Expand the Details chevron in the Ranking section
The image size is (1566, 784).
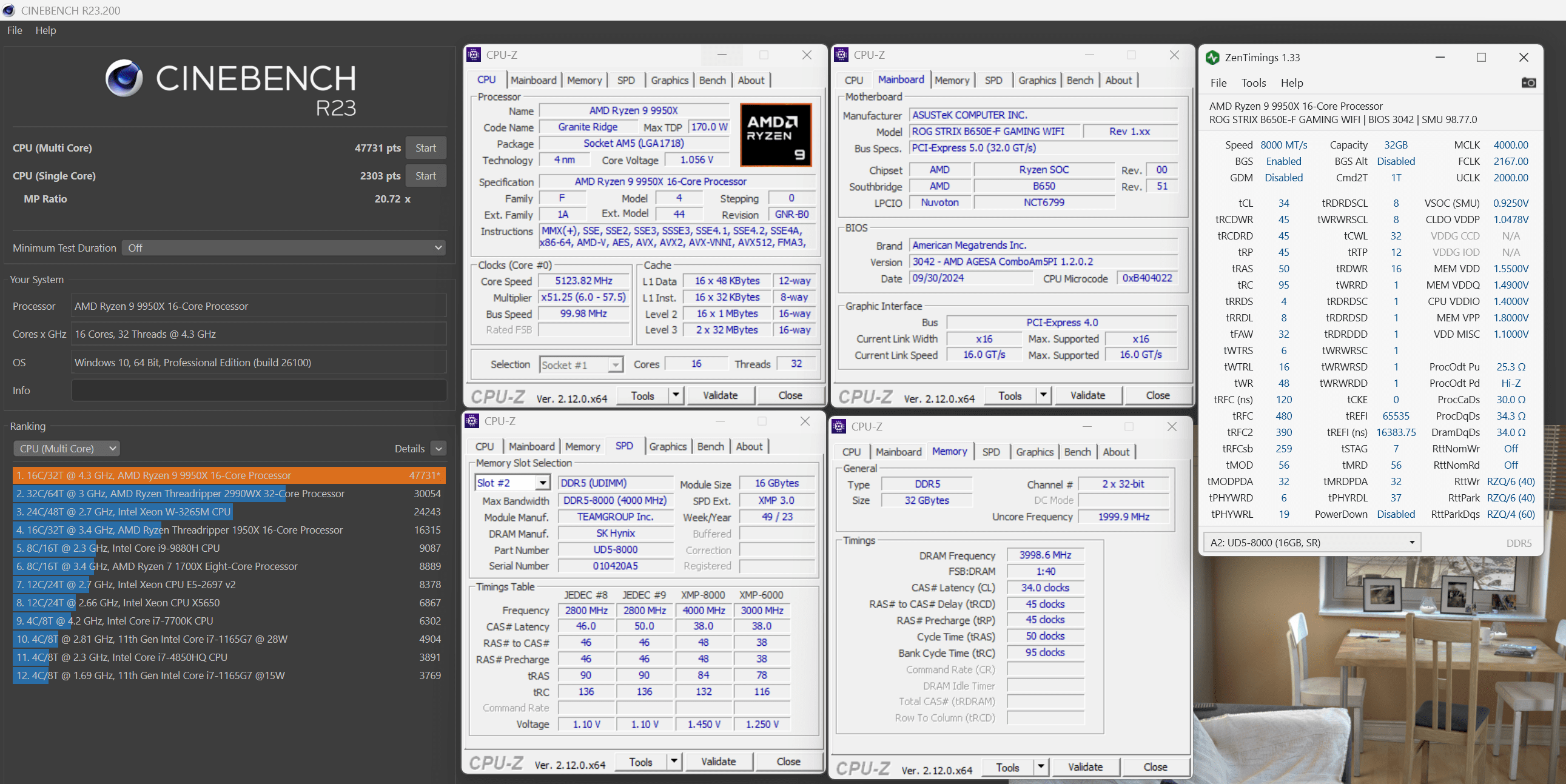[439, 449]
